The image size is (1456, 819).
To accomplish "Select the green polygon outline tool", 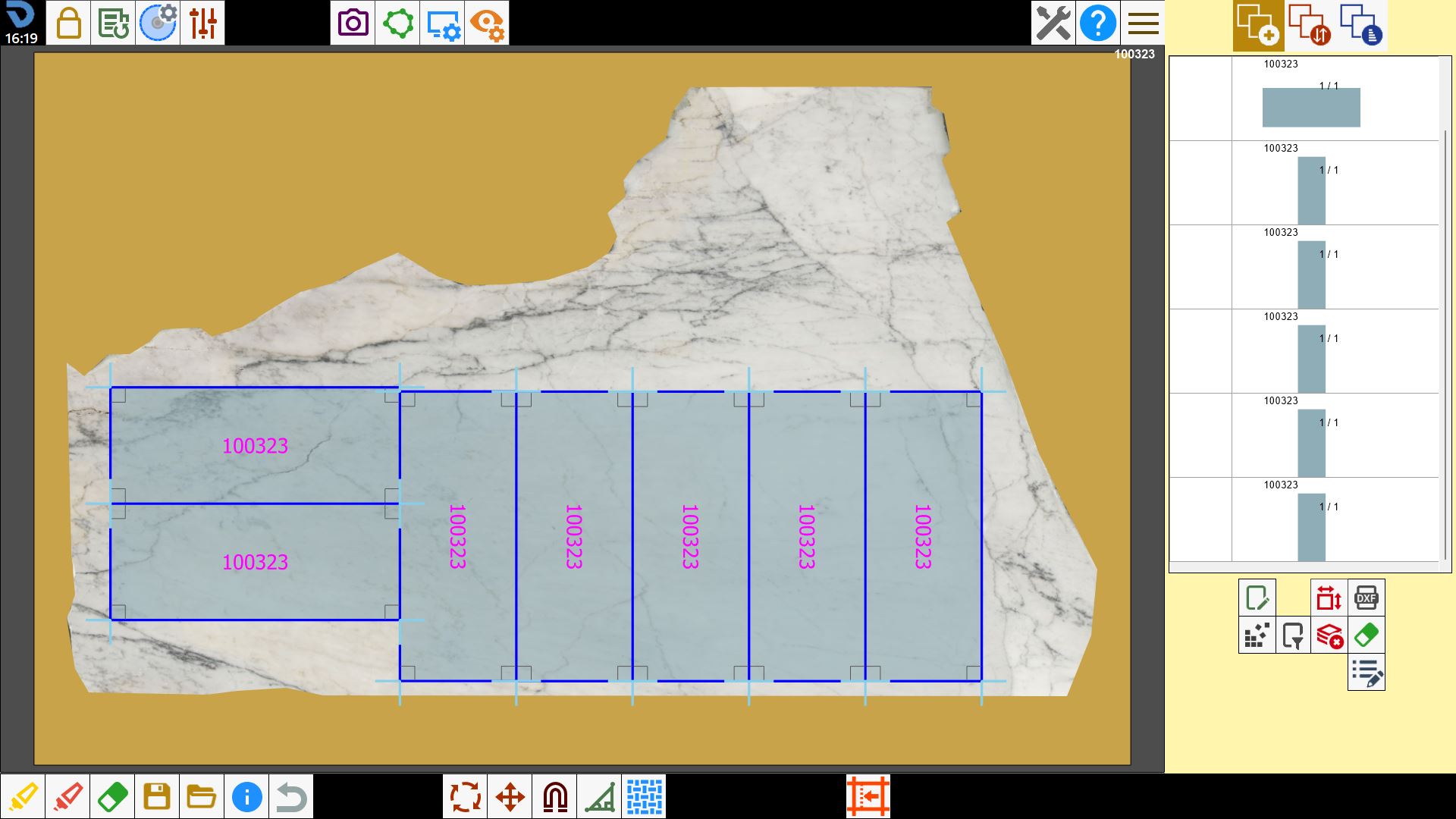I will point(397,23).
